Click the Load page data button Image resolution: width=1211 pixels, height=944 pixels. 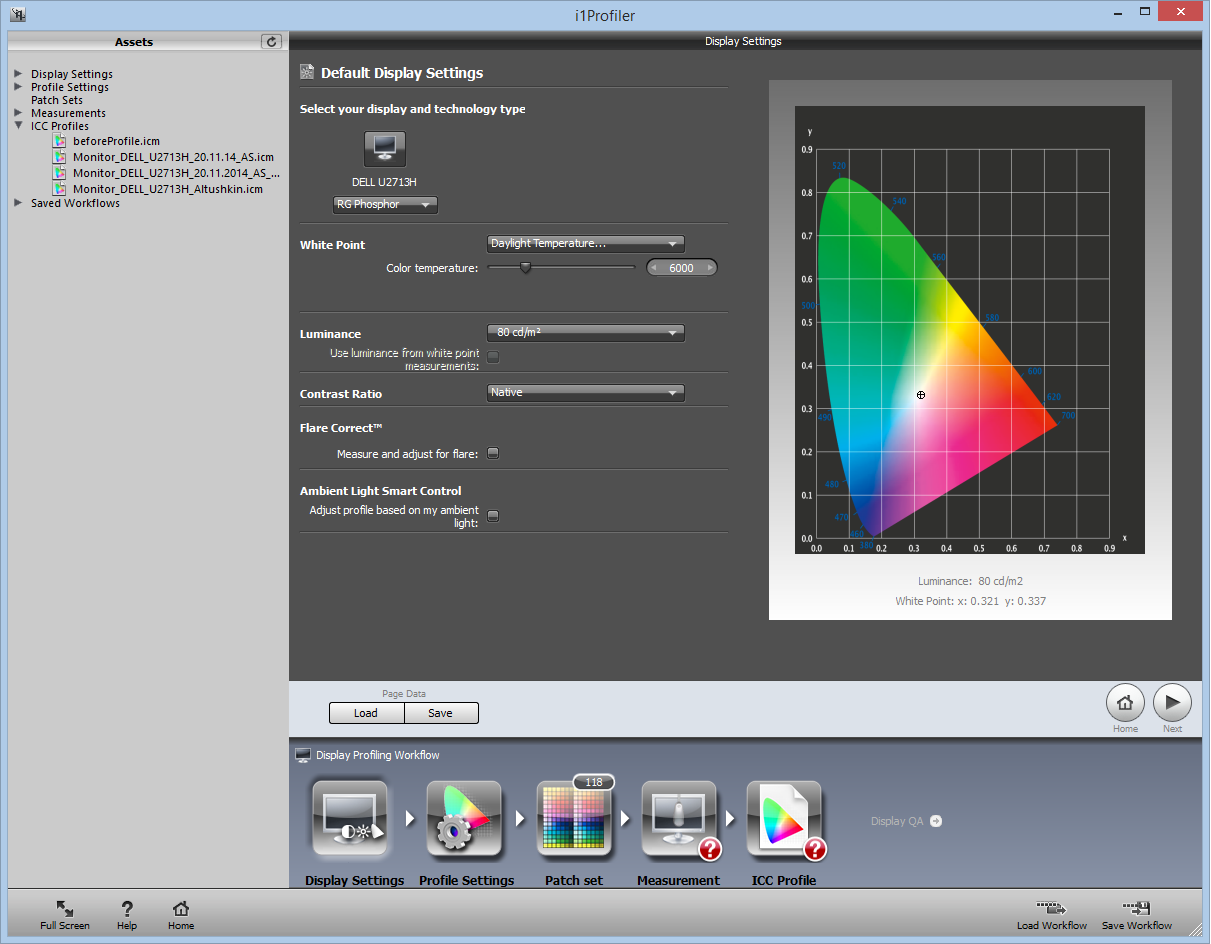pos(366,713)
